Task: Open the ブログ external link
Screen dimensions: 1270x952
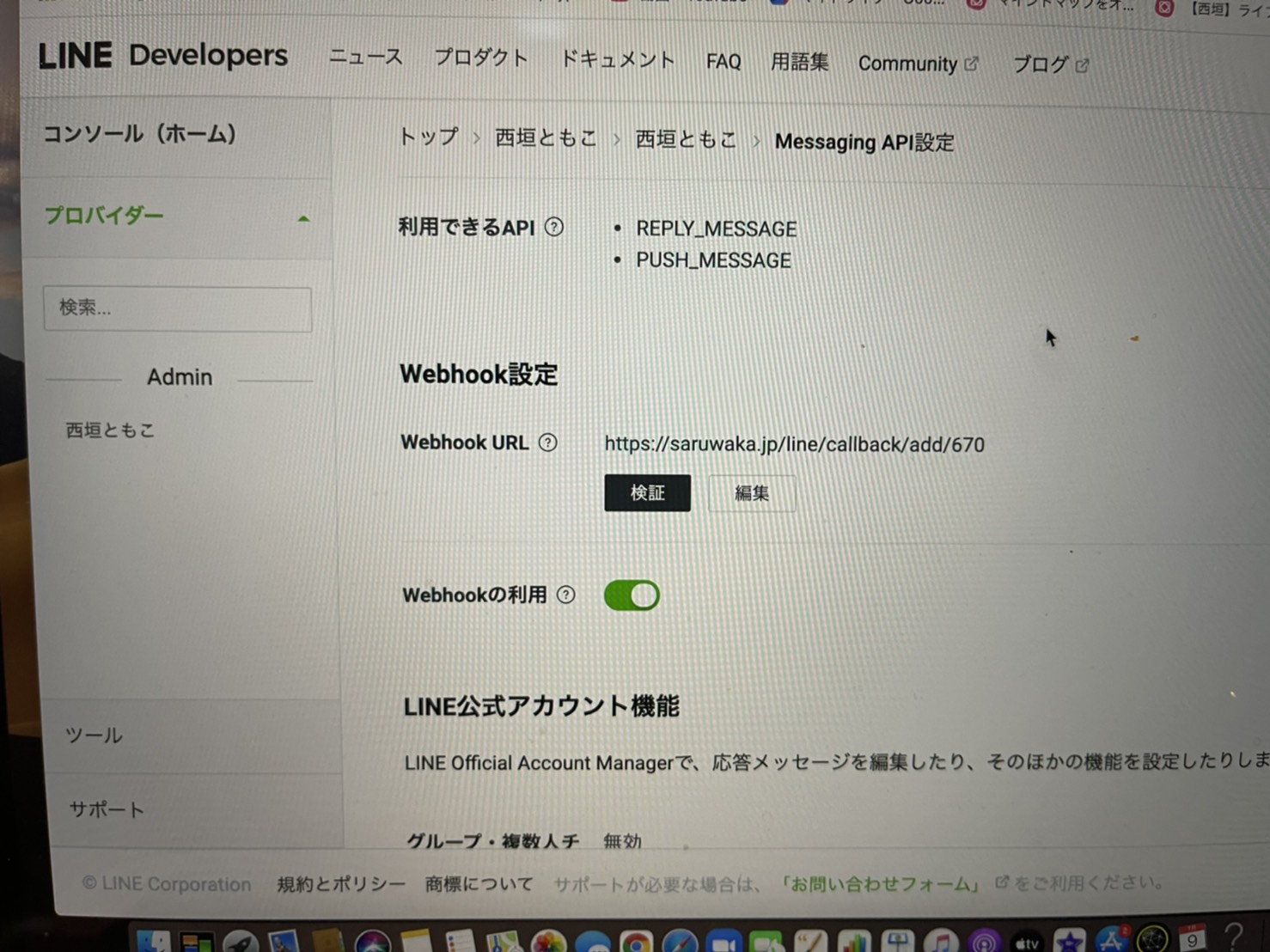Action: 1050,65
